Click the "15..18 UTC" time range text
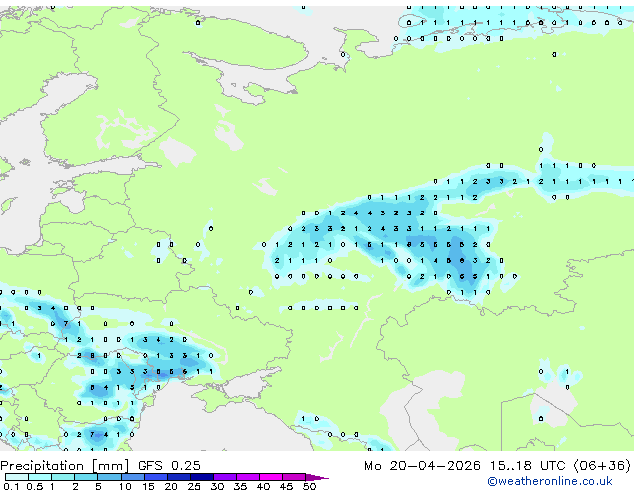634x490 pixels. 527,466
